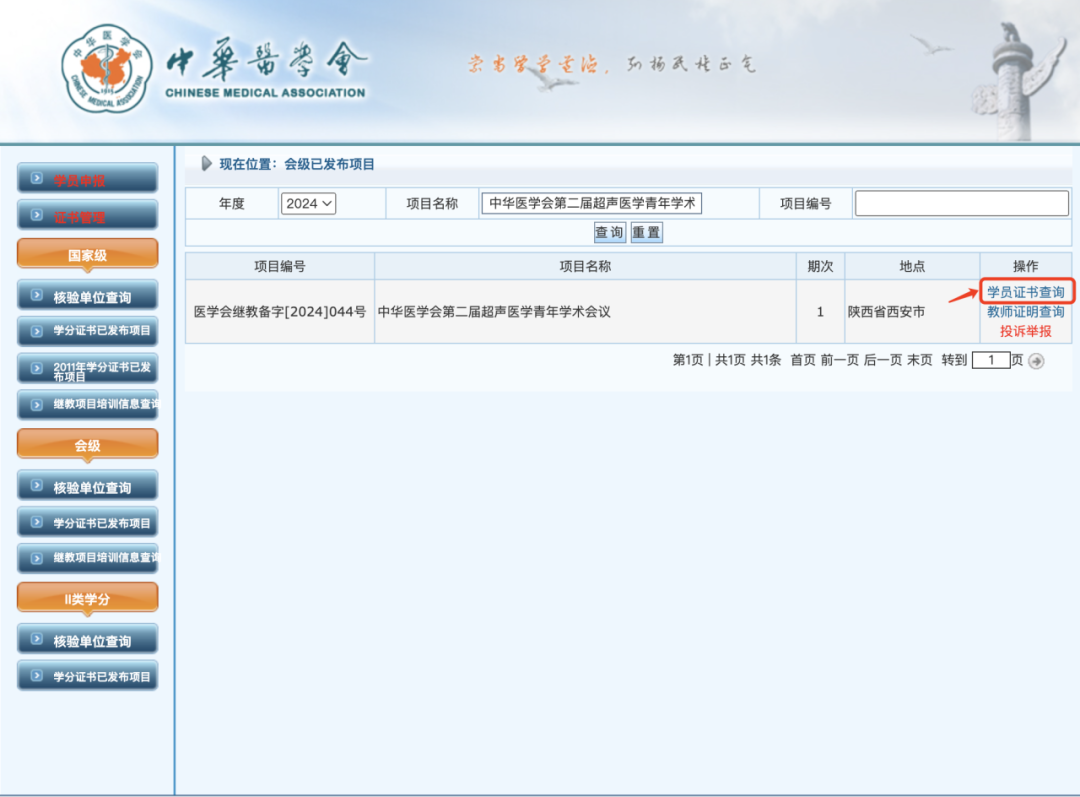Open 学分证书已发布项目 under II类学分
1080x797 pixels.
point(87,676)
